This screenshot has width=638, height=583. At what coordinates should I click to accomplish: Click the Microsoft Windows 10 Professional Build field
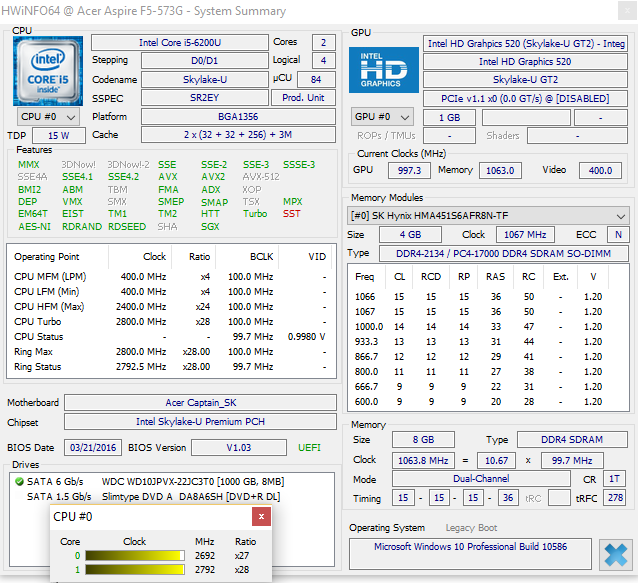click(x=470, y=554)
